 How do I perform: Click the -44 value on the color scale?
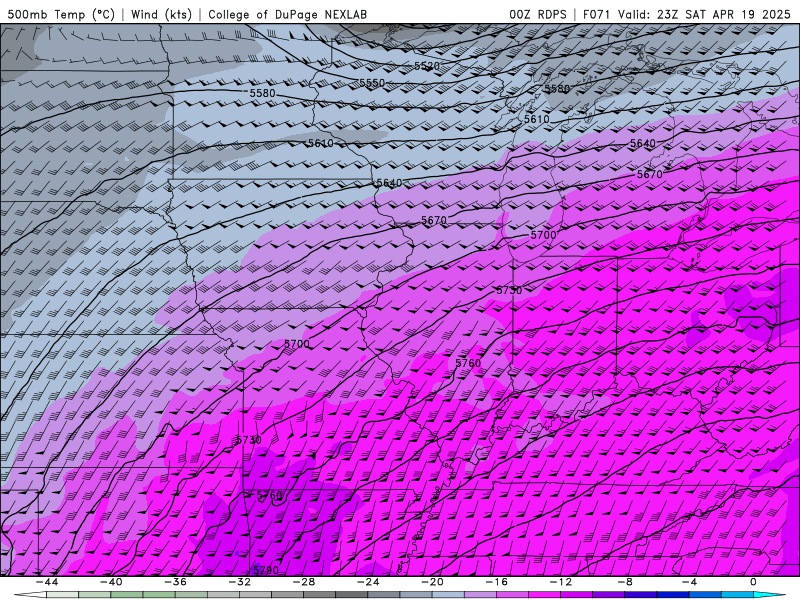(x=46, y=582)
